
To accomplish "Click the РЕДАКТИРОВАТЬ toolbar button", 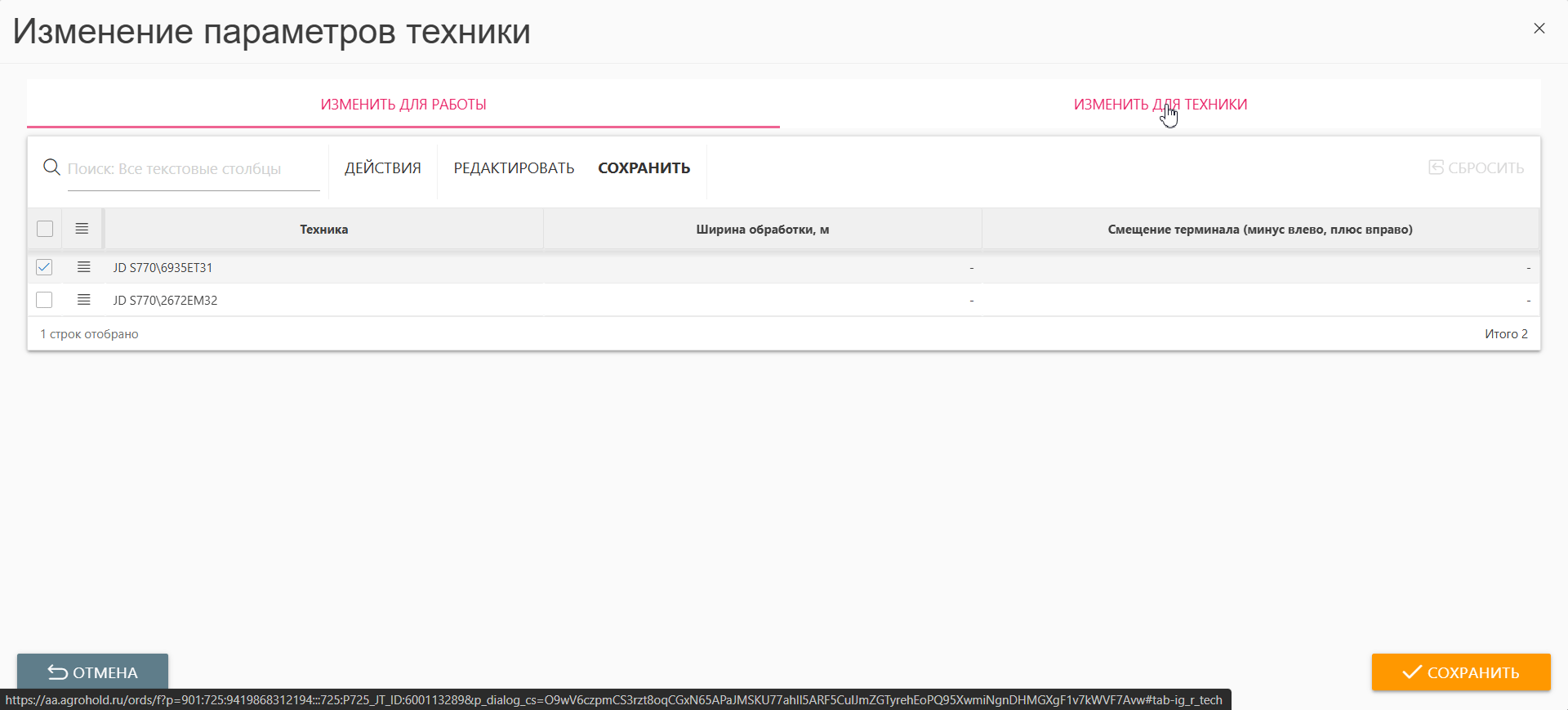I will coord(514,168).
